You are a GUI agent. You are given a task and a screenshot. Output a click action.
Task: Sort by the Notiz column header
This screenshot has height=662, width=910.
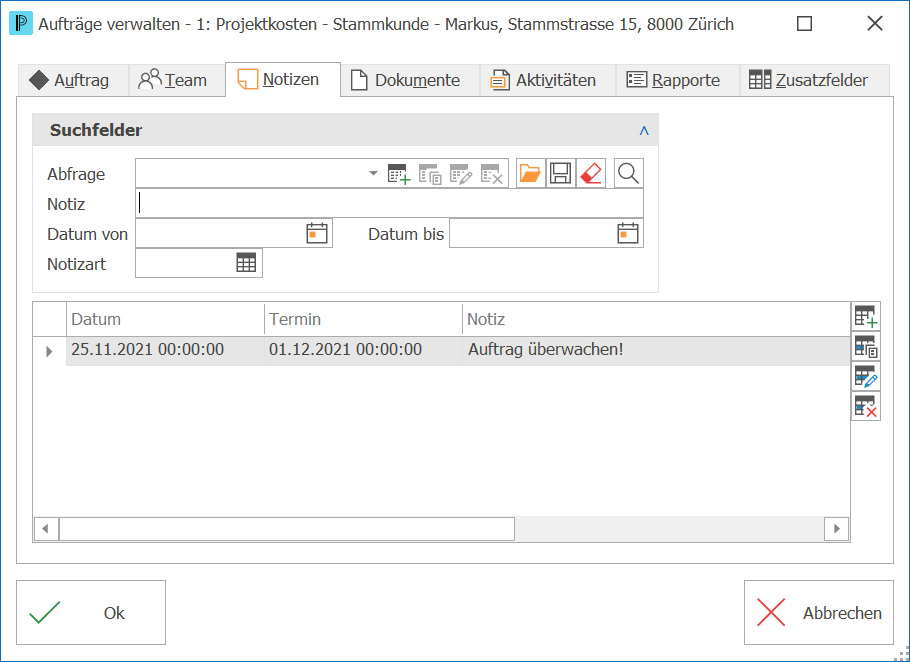coord(656,319)
